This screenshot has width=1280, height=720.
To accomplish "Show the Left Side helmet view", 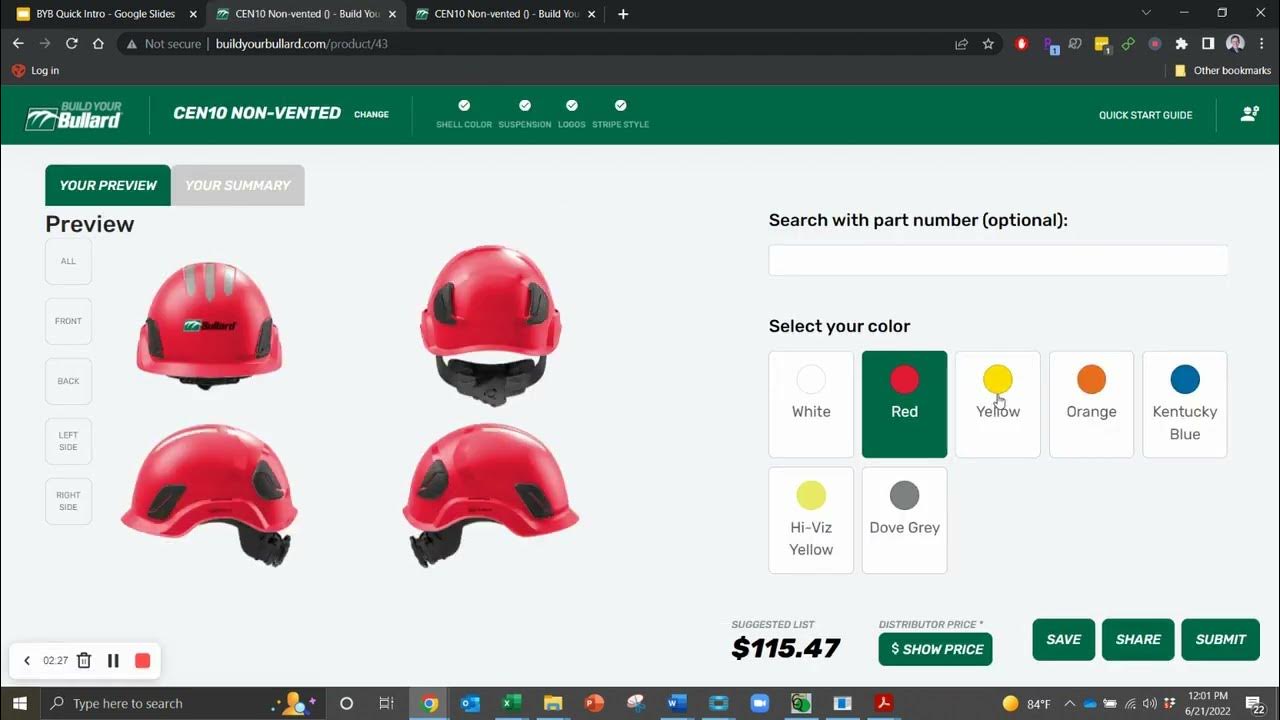I will 68,441.
